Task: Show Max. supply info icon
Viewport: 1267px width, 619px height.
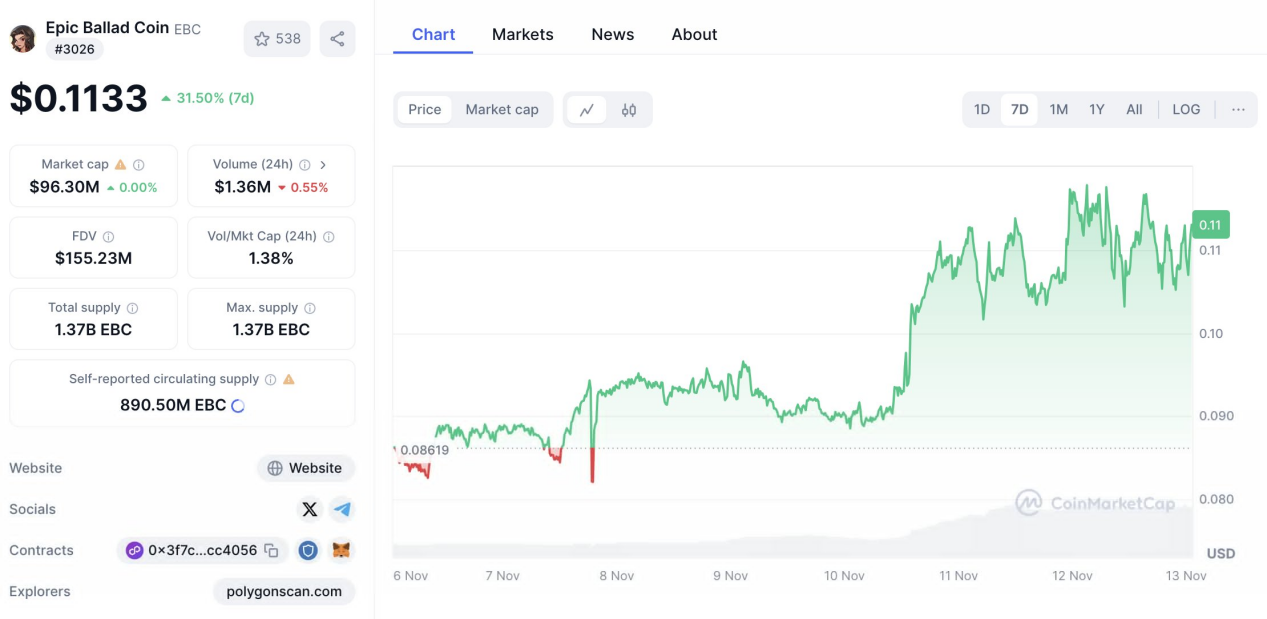Action: pos(310,308)
